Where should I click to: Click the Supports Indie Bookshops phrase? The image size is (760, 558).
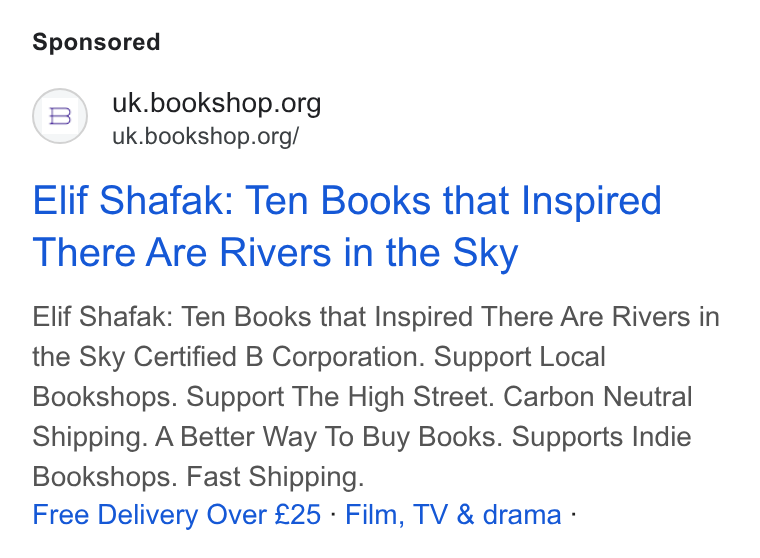pos(602,436)
